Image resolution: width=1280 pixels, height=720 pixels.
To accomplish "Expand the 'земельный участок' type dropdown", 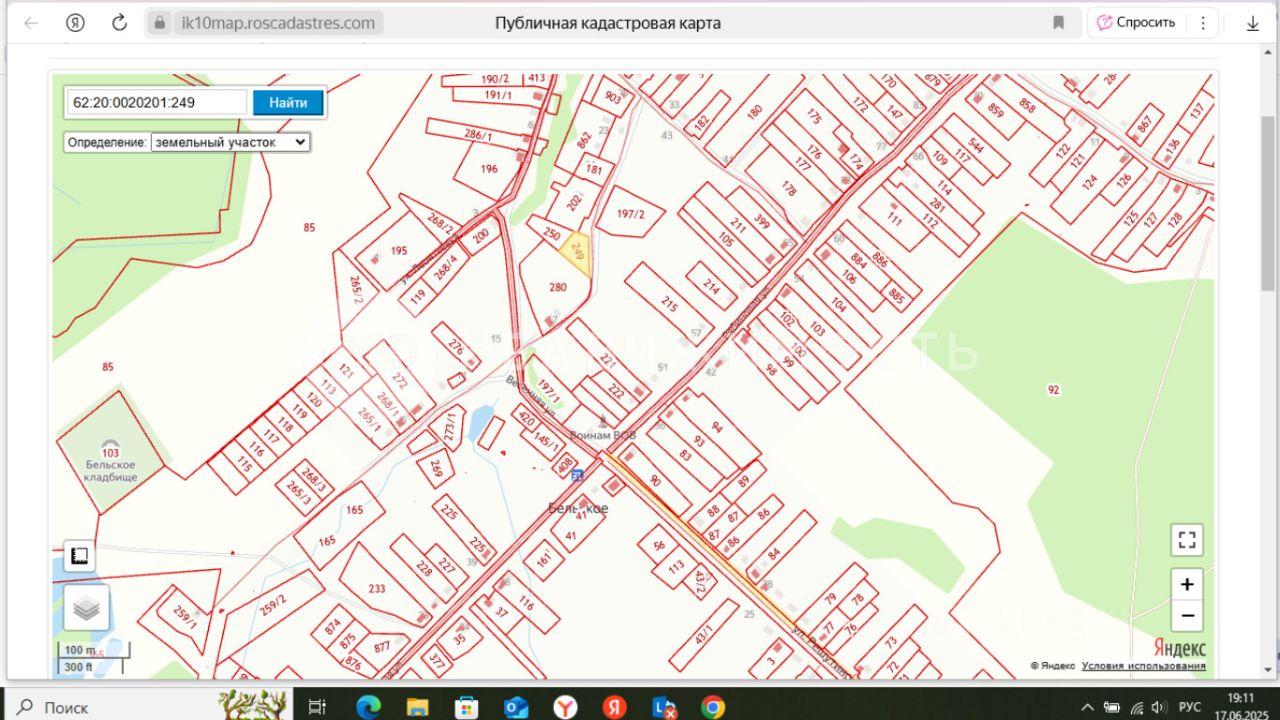I will (230, 142).
